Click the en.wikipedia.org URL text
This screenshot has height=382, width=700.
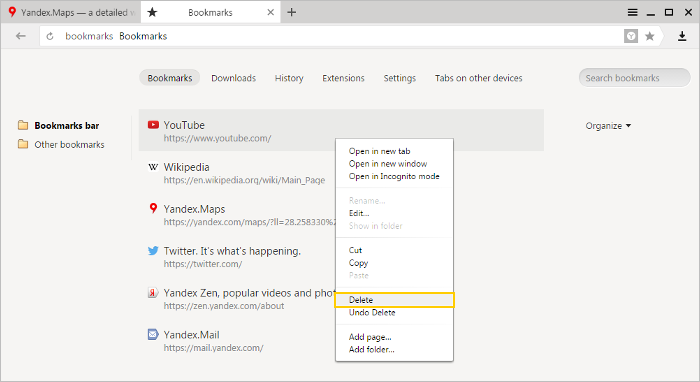(x=244, y=180)
